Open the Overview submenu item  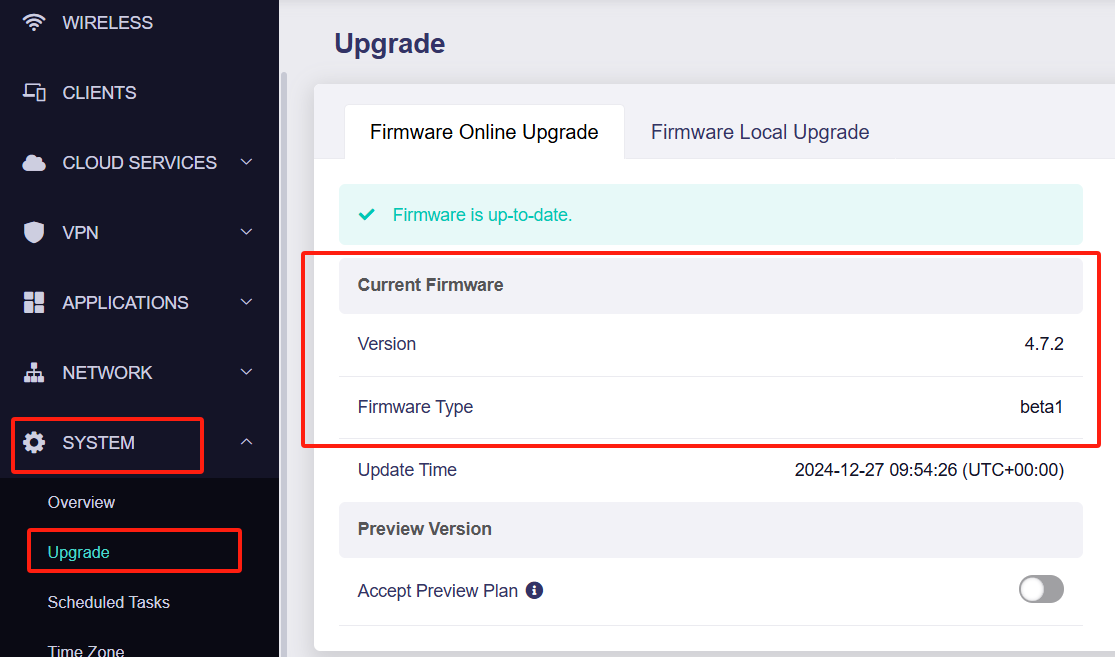tap(81, 503)
